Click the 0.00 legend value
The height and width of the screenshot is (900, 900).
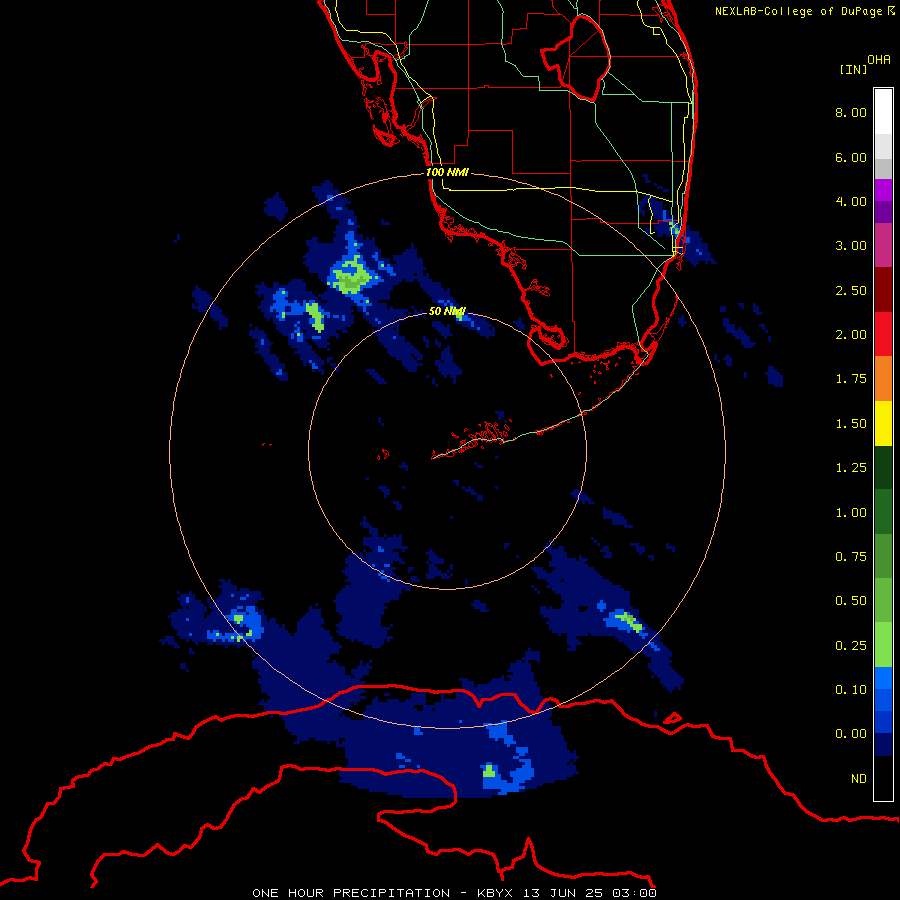[x=851, y=734]
